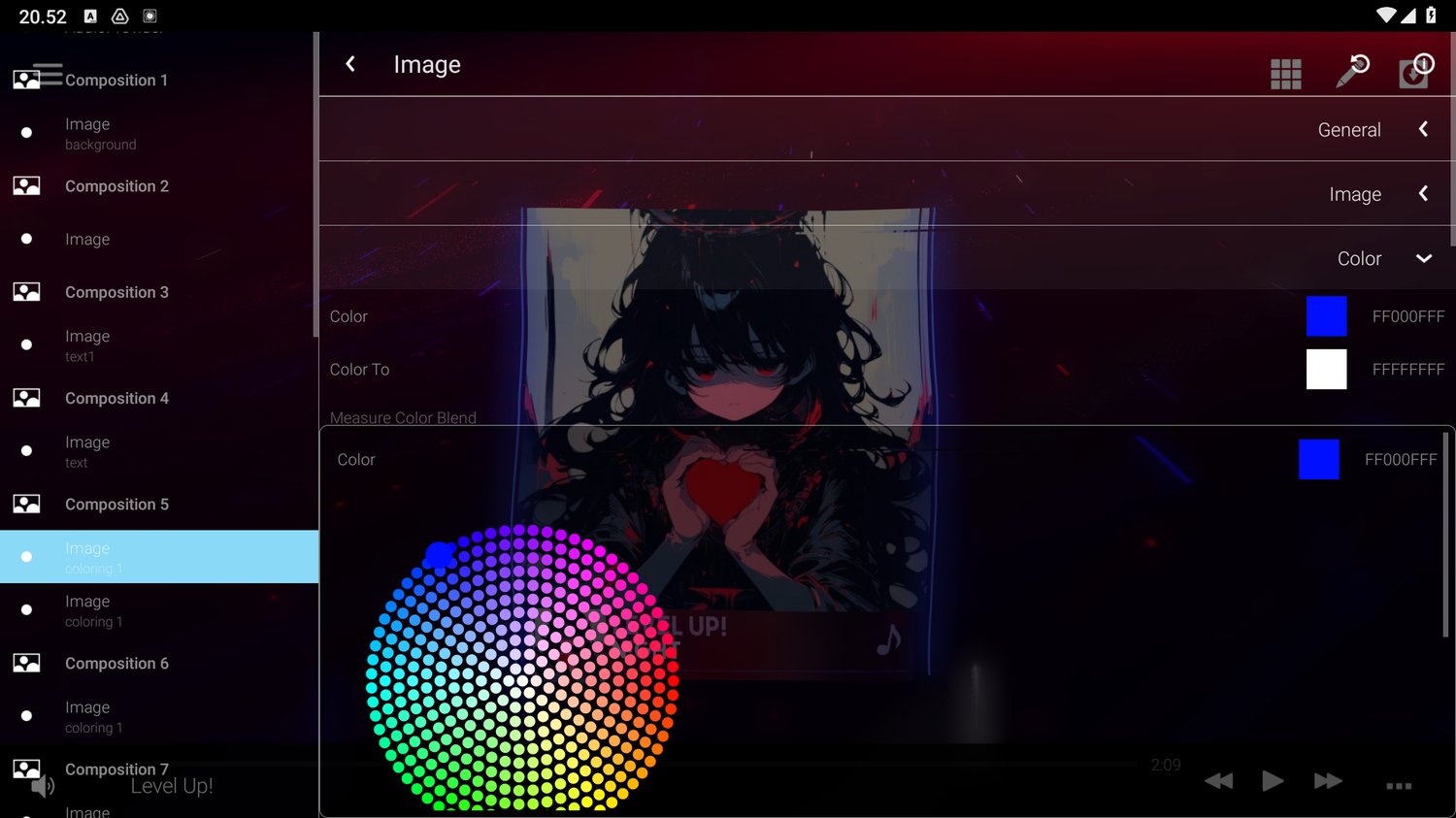Tap the Wi-Fi status icon
Viewport: 1456px width, 818px height.
click(1386, 16)
